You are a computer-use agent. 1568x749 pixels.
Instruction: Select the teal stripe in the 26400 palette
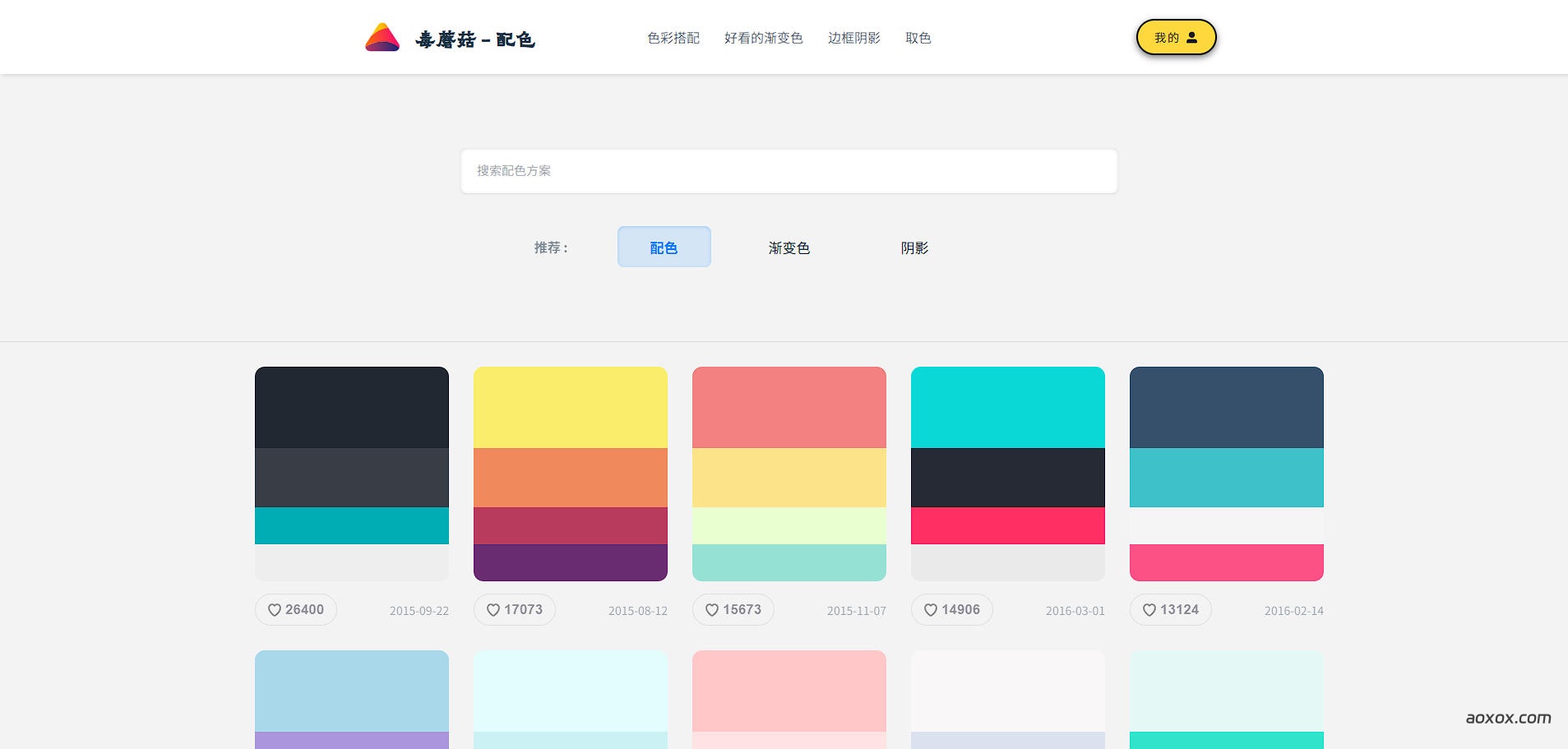pos(351,525)
